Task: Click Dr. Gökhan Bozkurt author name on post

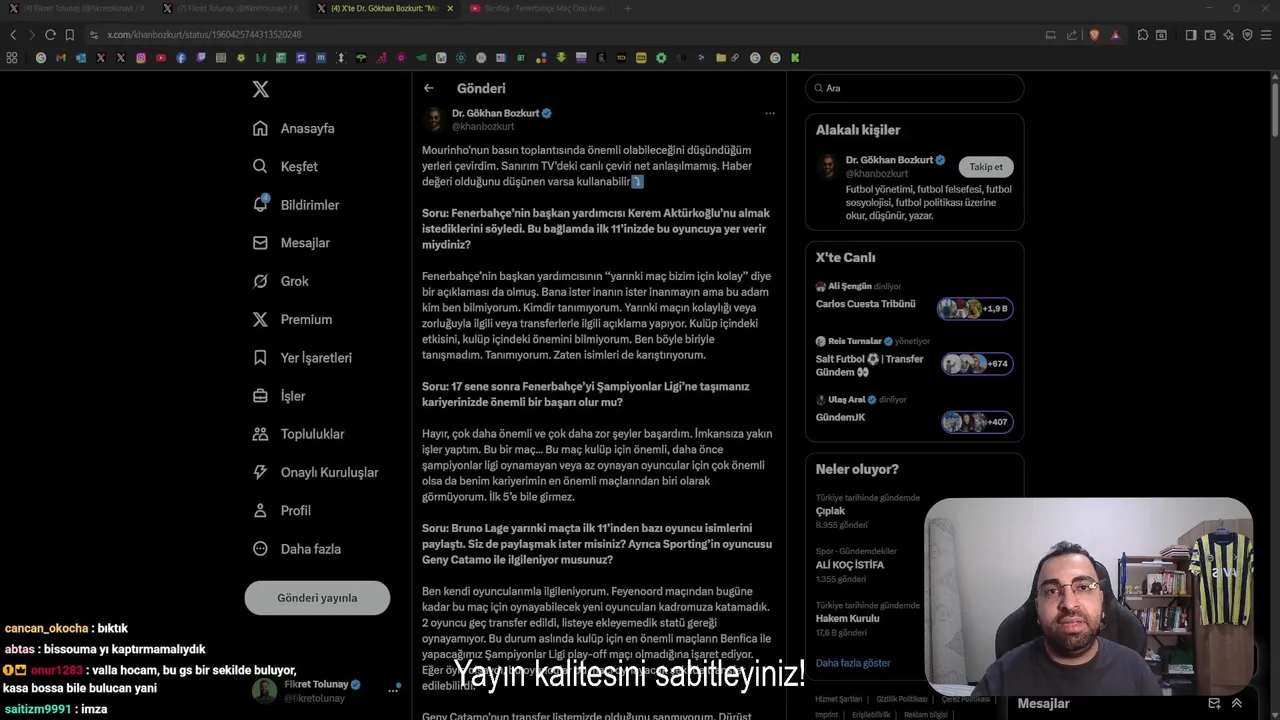Action: pyautogui.click(x=495, y=113)
